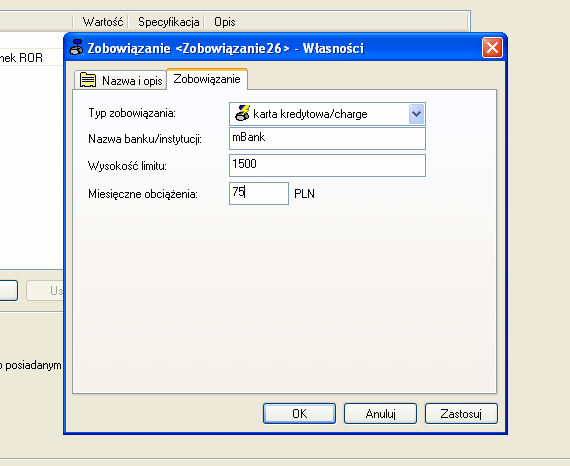
Task: Open the Typ zobowiązania dropdown arrow
Action: [x=416, y=114]
